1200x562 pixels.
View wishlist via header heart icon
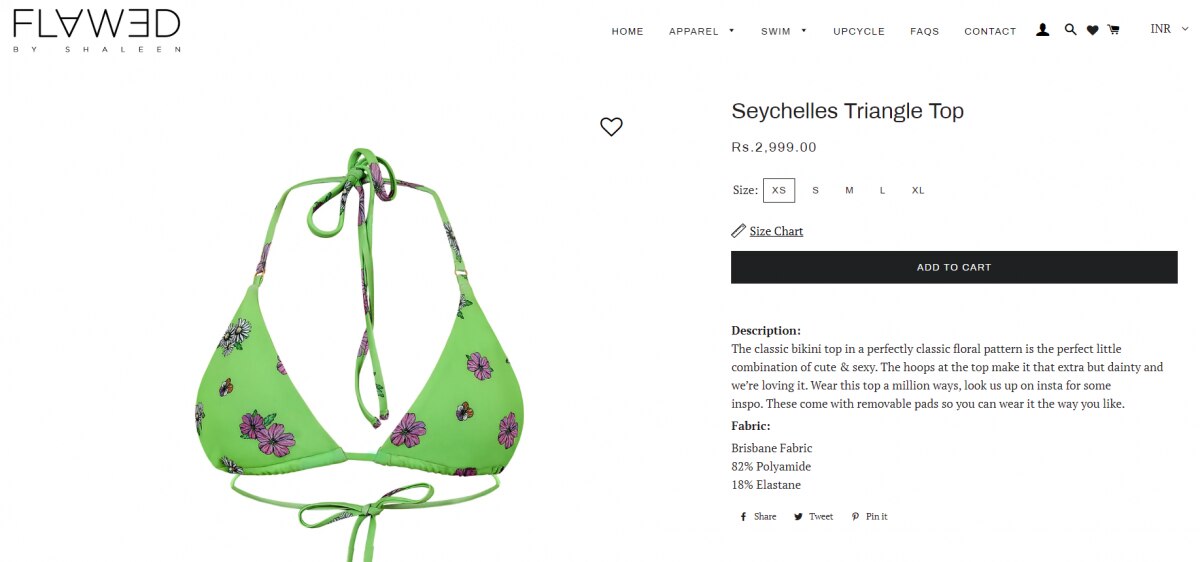click(1093, 31)
